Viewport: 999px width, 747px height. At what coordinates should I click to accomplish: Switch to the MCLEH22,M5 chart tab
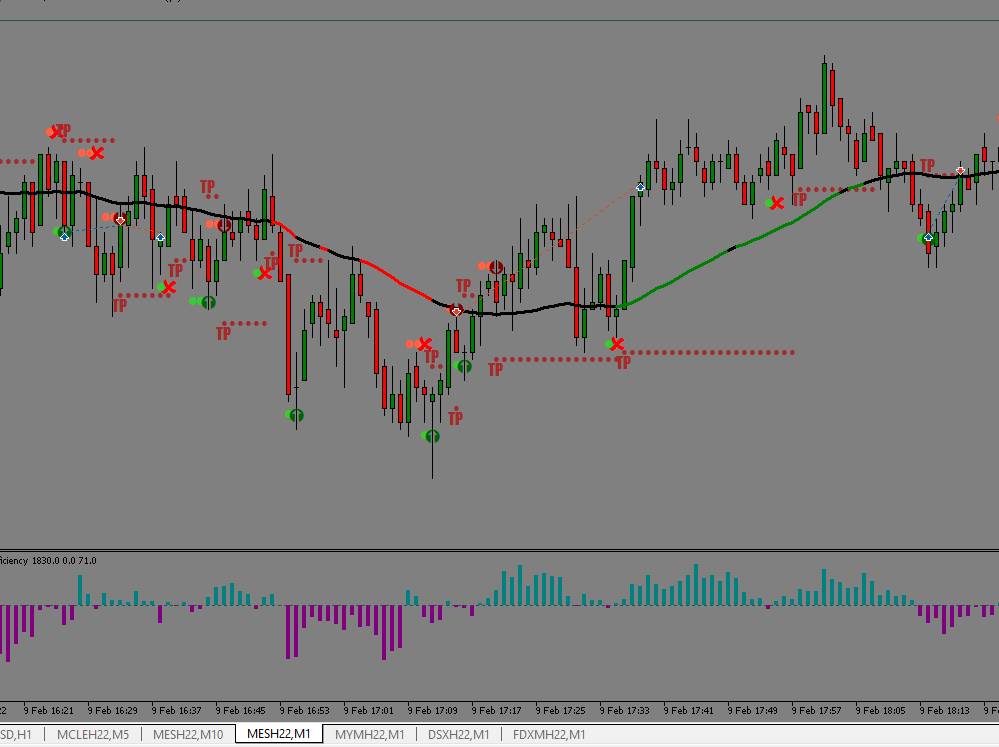[93, 734]
